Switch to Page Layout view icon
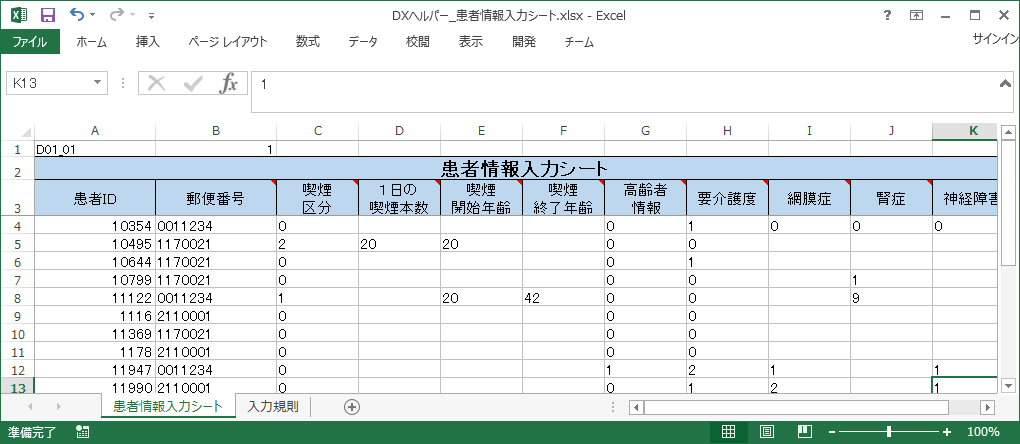Viewport: 1020px width, 444px height. [765, 432]
